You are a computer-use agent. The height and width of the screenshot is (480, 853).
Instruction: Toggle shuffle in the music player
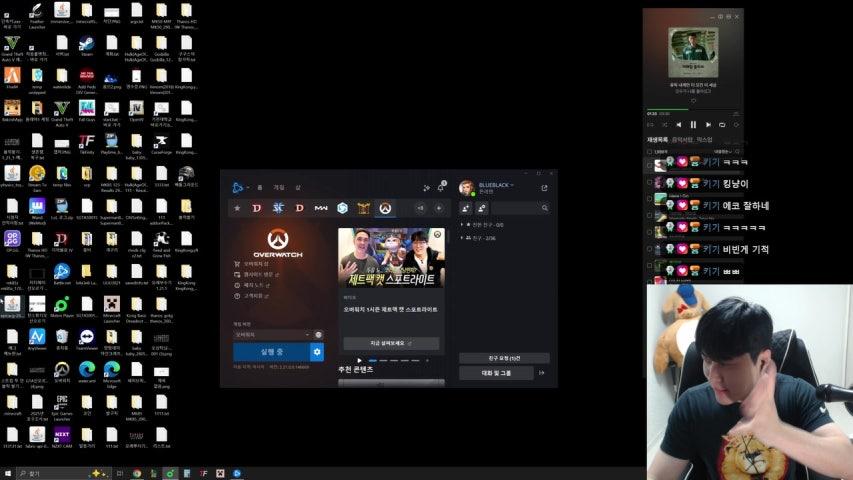pyautogui.click(x=665, y=125)
